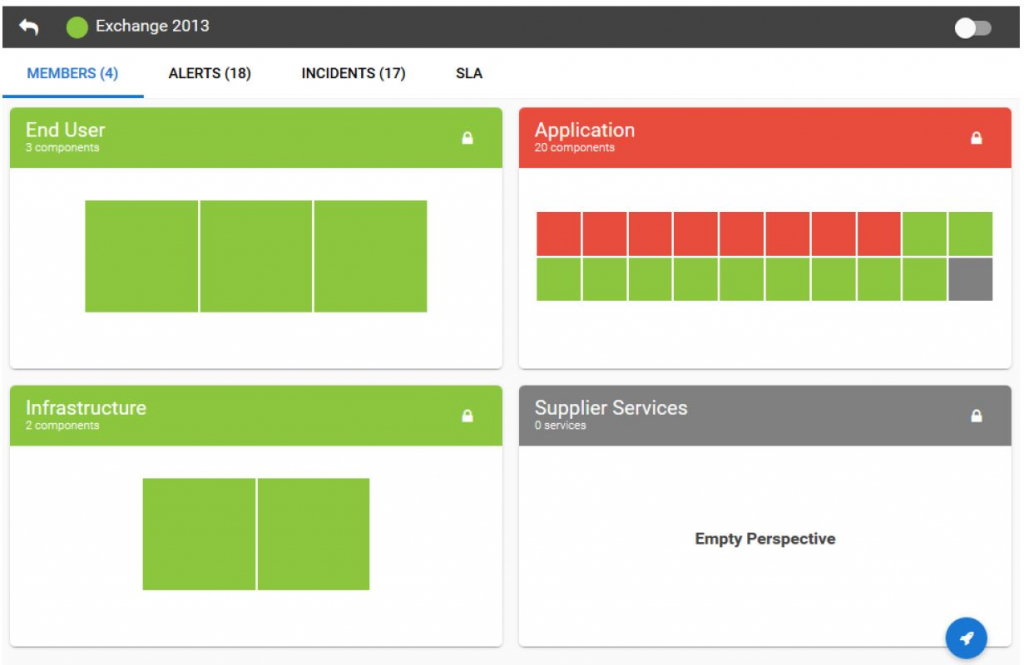1024x665 pixels.
Task: Select the first green tile in Application bottom row
Action: pyautogui.click(x=558, y=280)
